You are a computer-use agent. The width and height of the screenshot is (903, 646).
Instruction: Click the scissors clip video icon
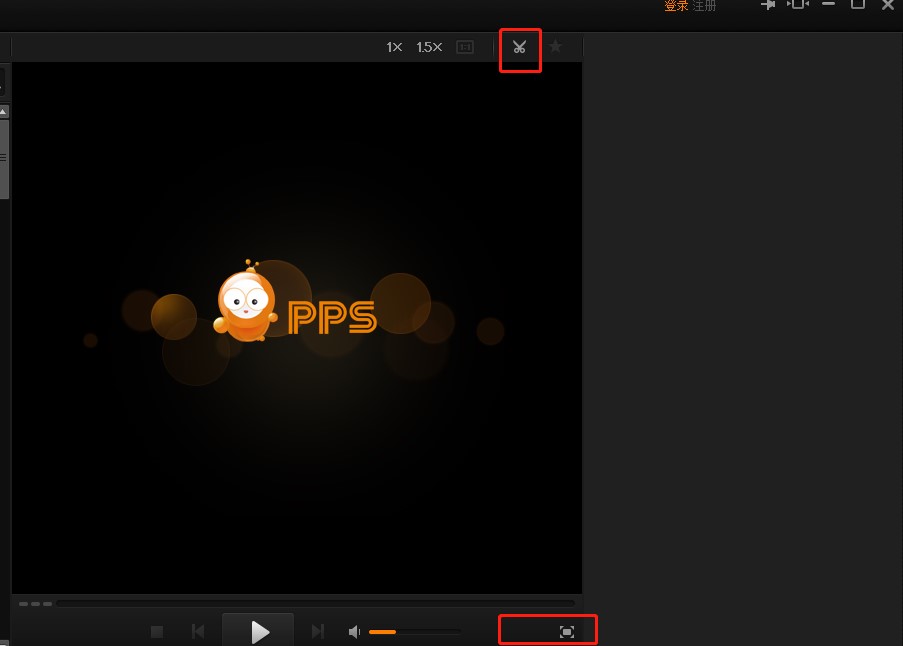(519, 47)
